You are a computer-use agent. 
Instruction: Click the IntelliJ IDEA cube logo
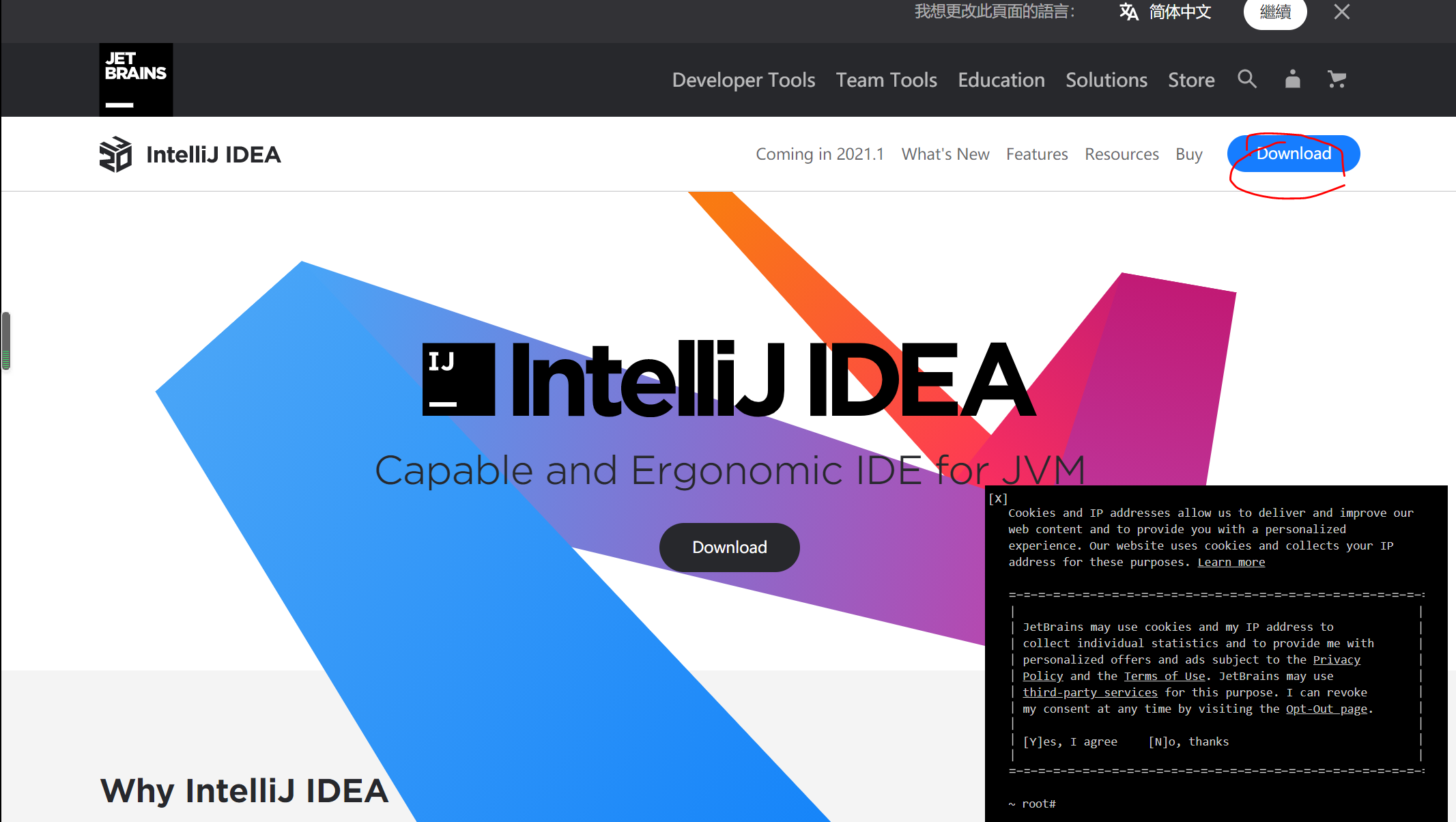point(115,154)
